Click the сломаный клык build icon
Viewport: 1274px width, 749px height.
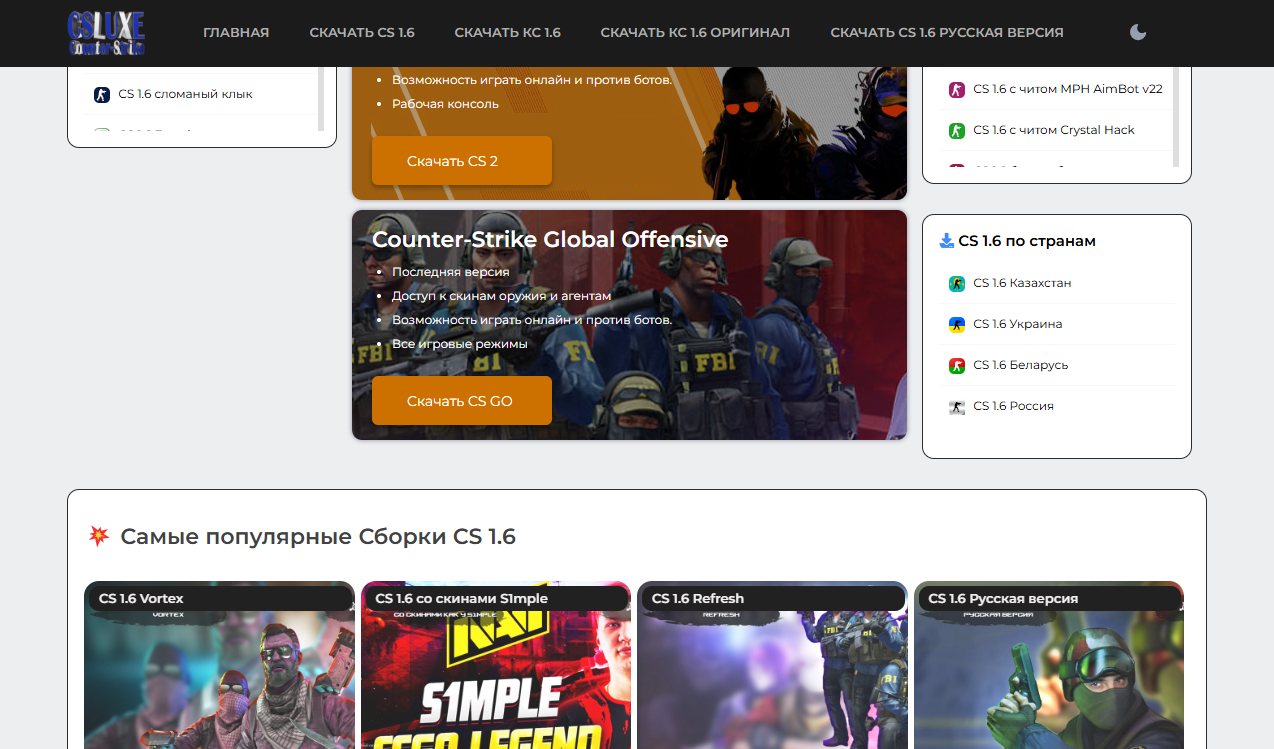(101, 95)
